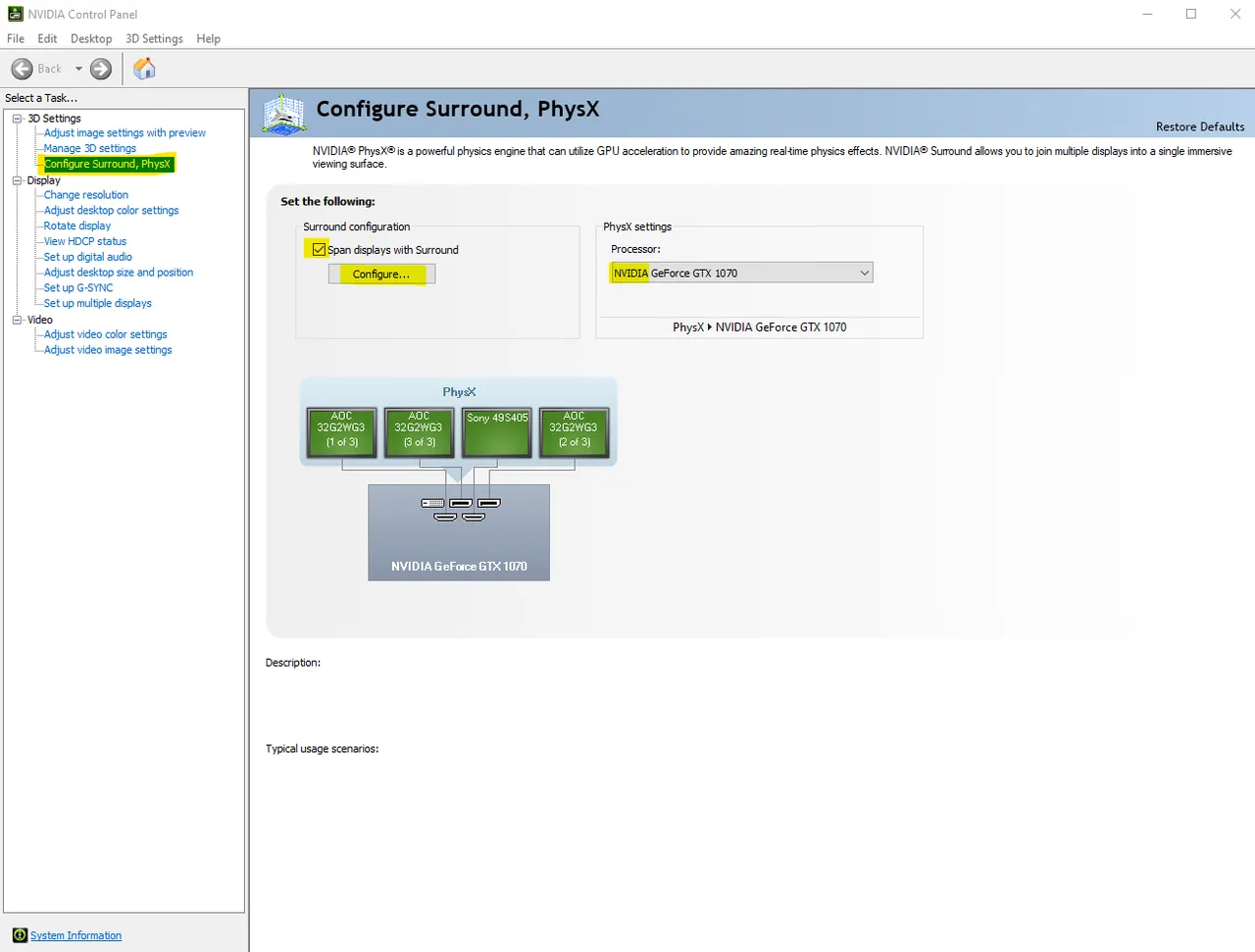1255x952 pixels.
Task: Open Rotate display page
Action: pos(77,225)
